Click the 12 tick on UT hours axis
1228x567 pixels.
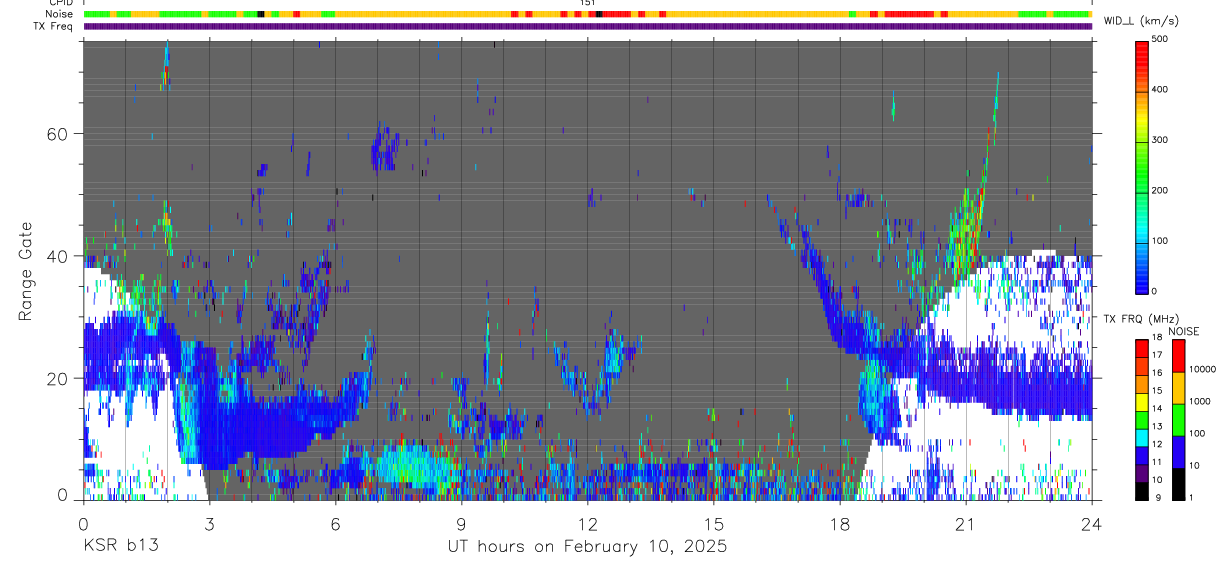tap(588, 522)
